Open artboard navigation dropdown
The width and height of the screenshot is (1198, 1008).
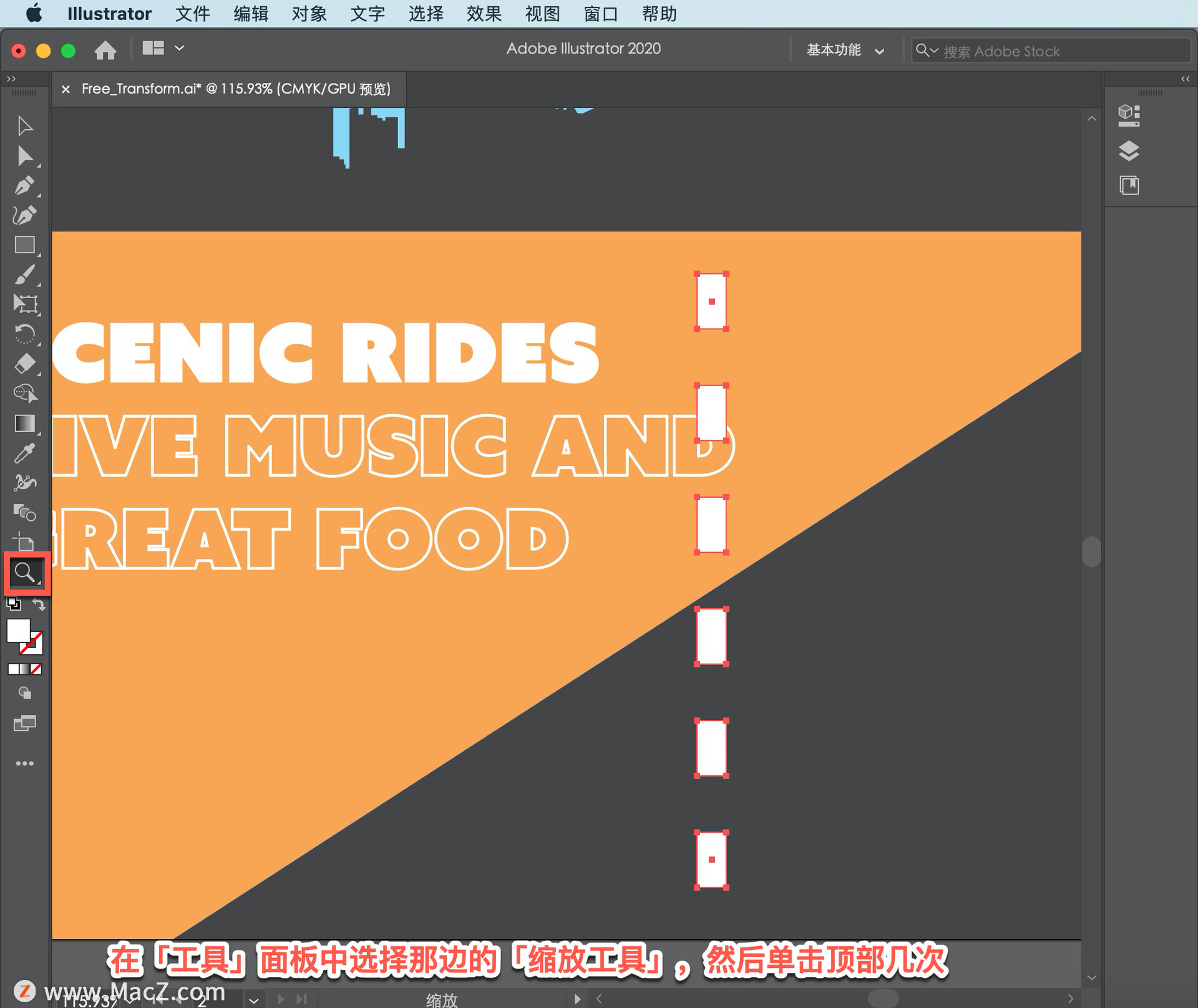254,1001
